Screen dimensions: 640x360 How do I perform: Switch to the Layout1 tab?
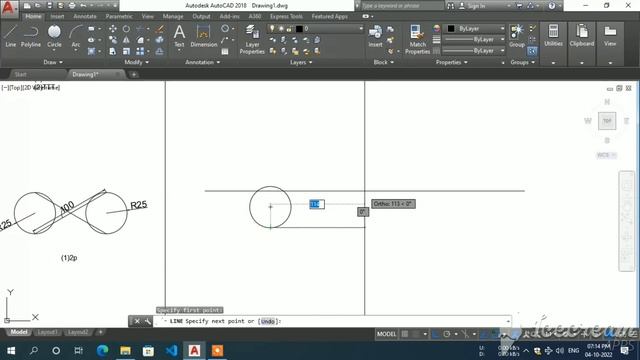[47, 332]
